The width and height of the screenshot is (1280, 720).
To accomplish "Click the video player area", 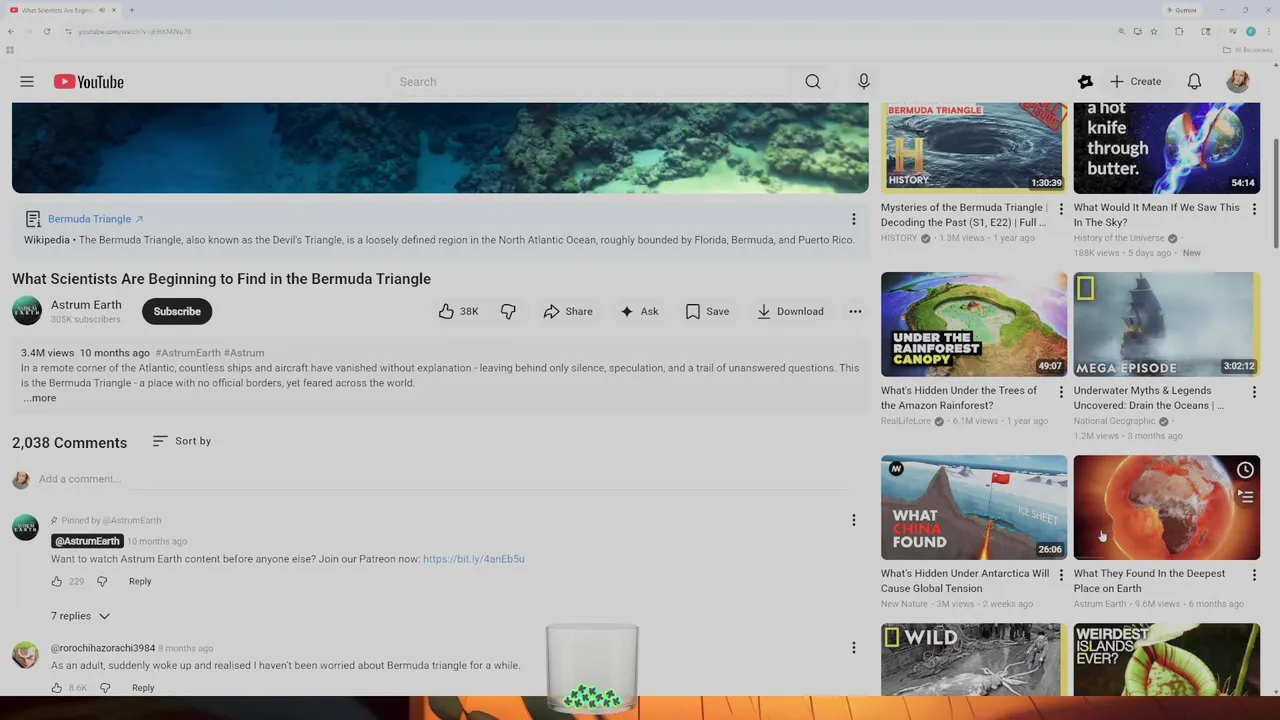I will (440, 147).
